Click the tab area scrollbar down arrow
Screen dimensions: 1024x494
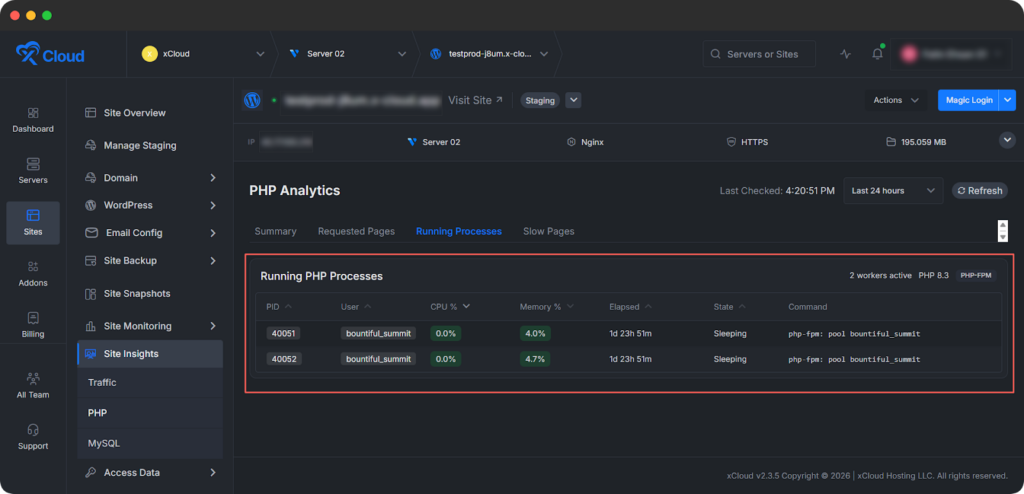click(1003, 238)
